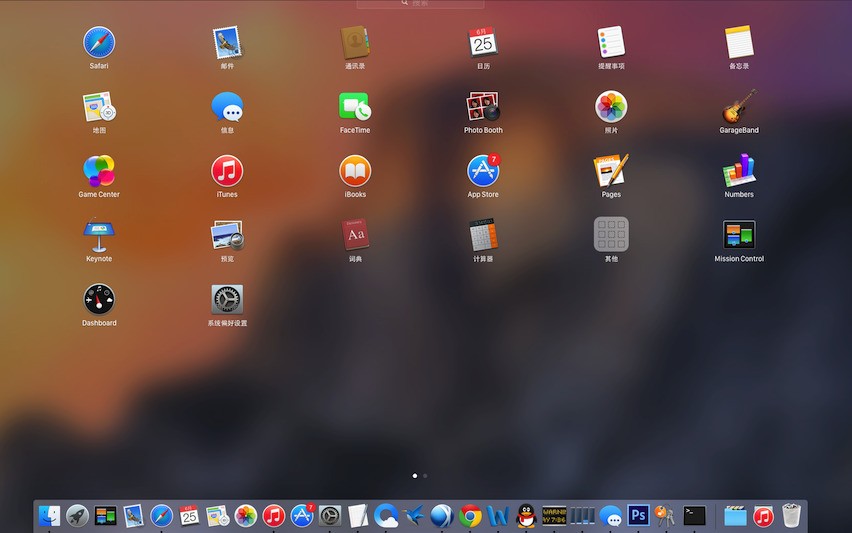Launch Photoshop from the Dock
Screen dimensions: 852x533
638,515
